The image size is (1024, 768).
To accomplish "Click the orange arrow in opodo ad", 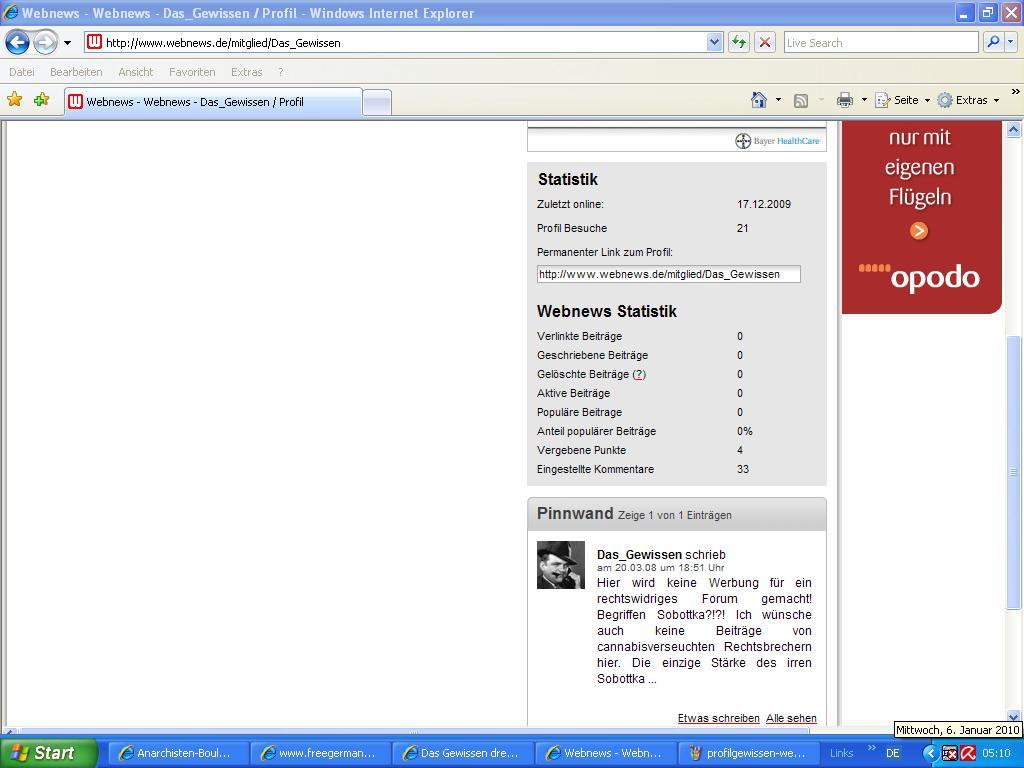I will click(x=919, y=231).
